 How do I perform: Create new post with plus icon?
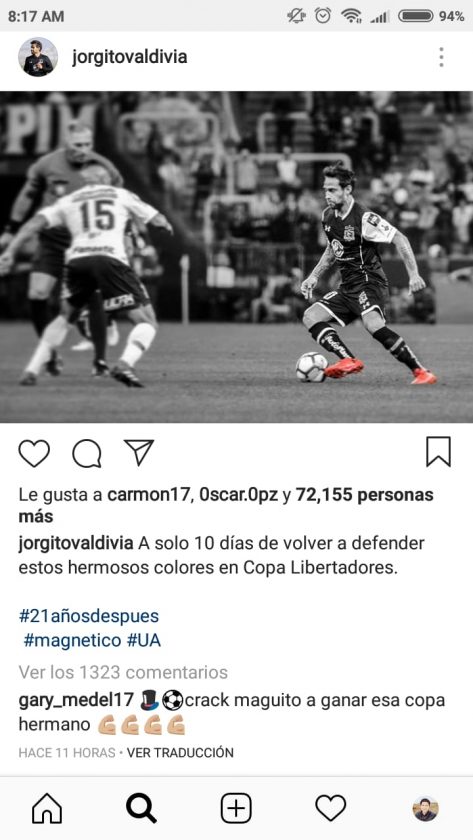(x=236, y=808)
